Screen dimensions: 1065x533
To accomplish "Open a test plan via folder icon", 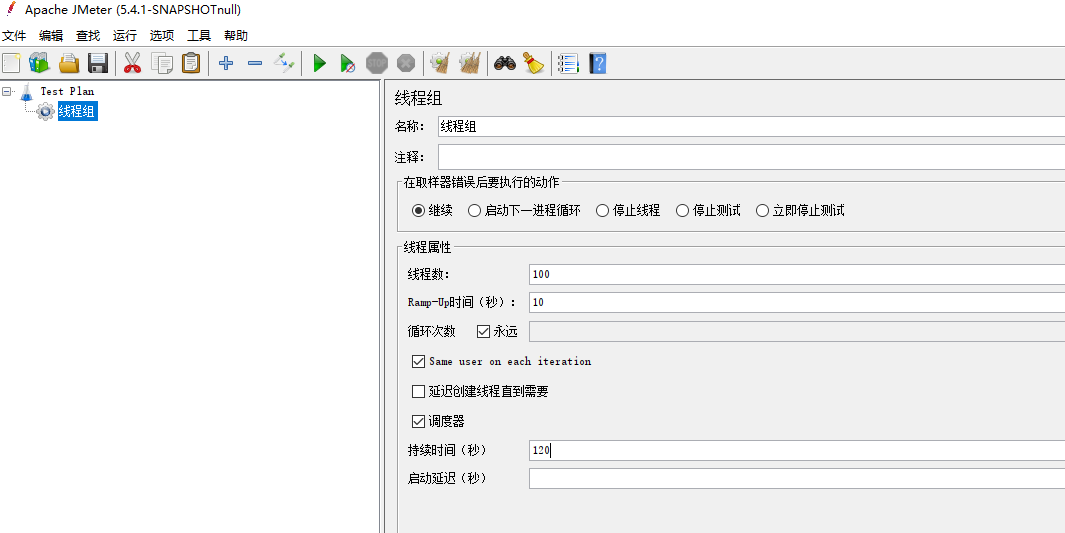I will coord(69,64).
